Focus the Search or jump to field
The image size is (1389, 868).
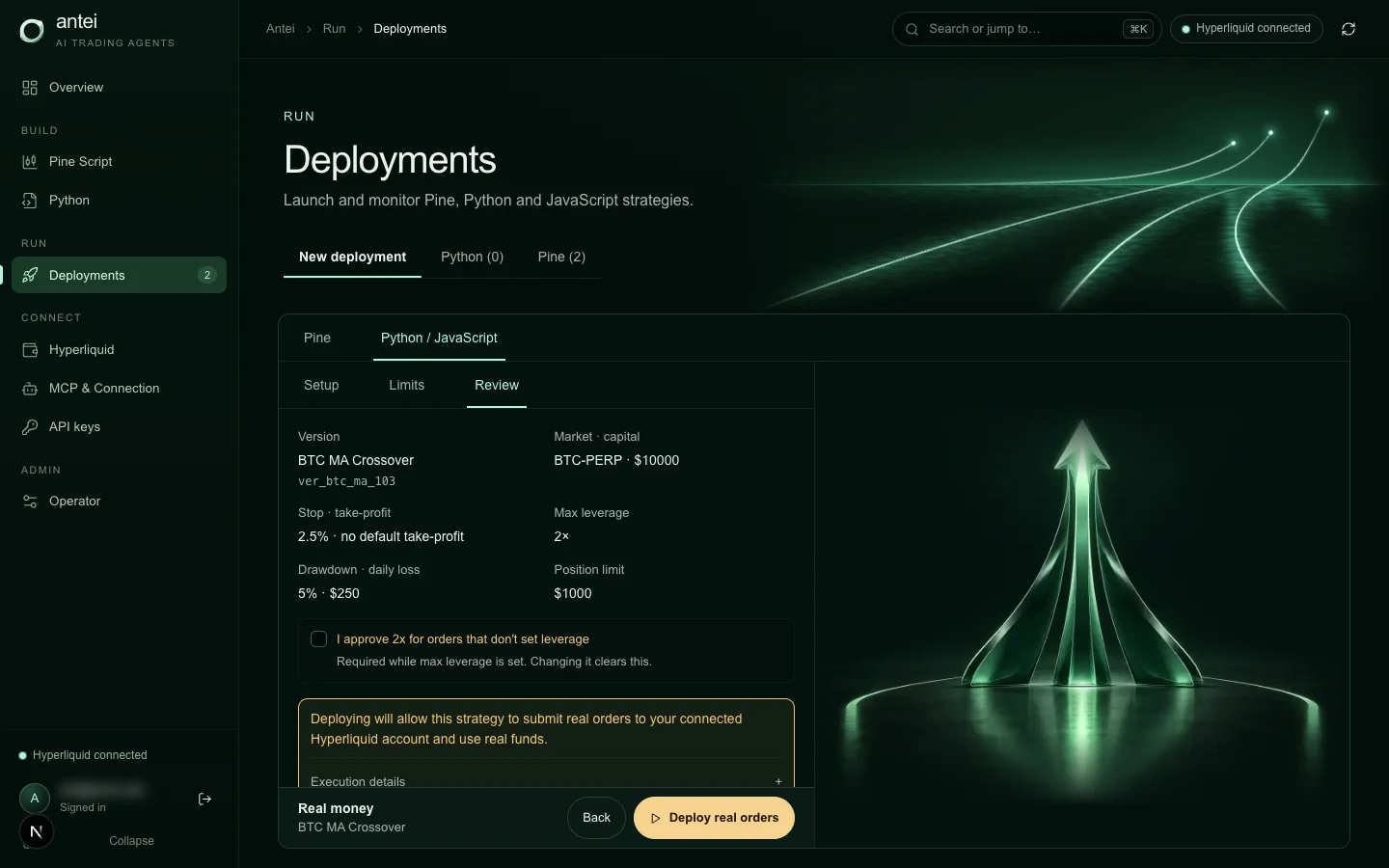pyautogui.click(x=1026, y=29)
